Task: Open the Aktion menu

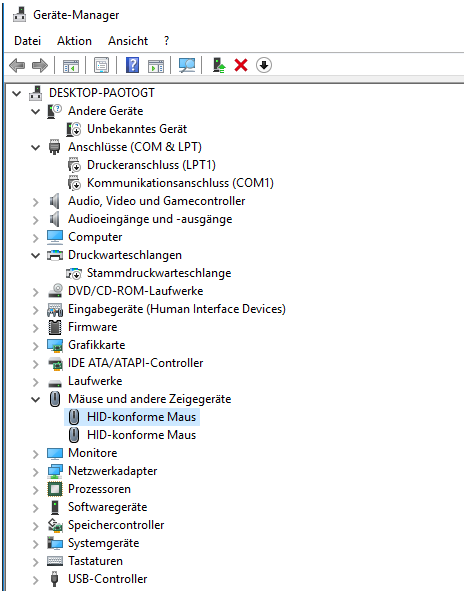Action: click(x=74, y=41)
